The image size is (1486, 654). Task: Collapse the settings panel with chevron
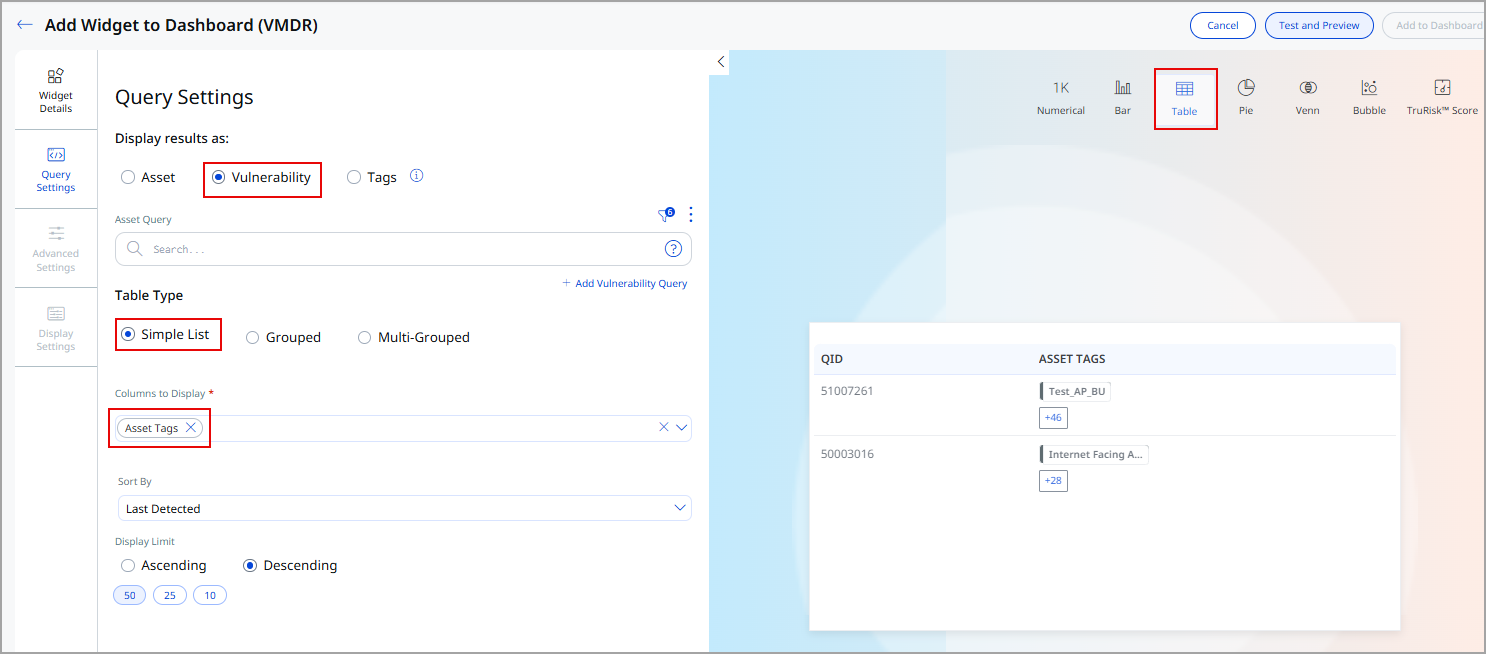(x=720, y=62)
